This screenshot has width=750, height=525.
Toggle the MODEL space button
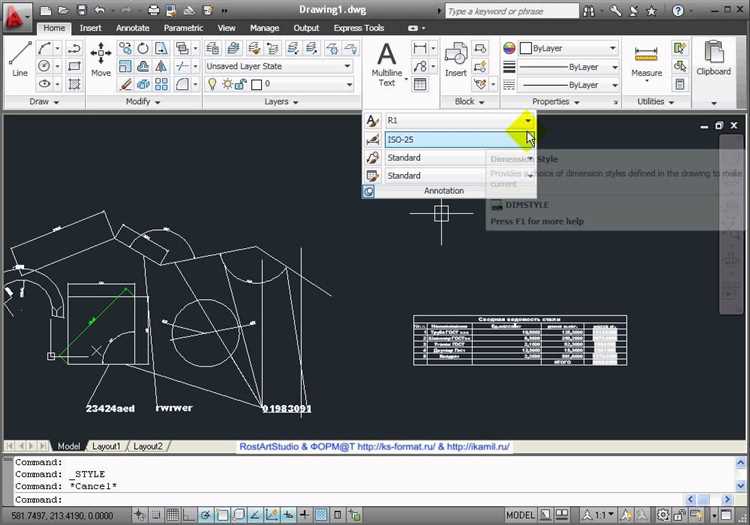click(520, 515)
